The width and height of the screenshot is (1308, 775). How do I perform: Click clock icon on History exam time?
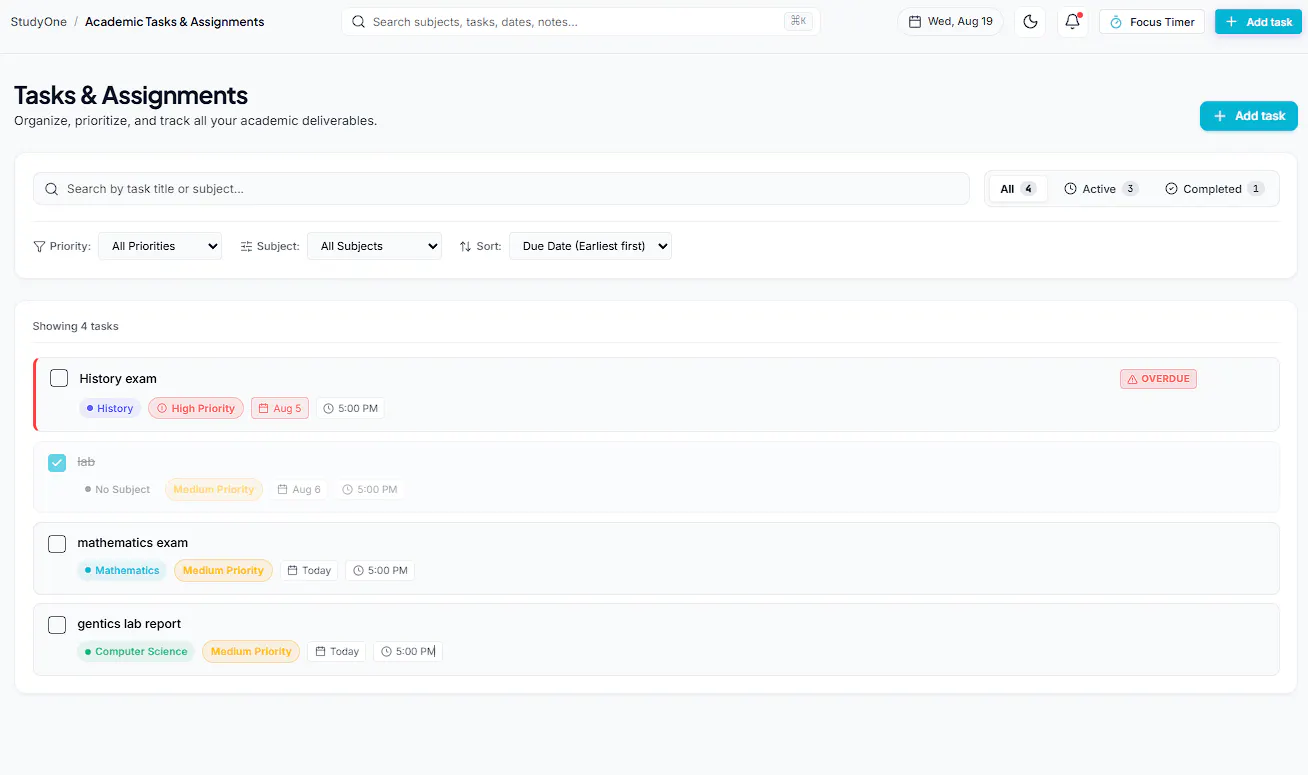tap(328, 408)
